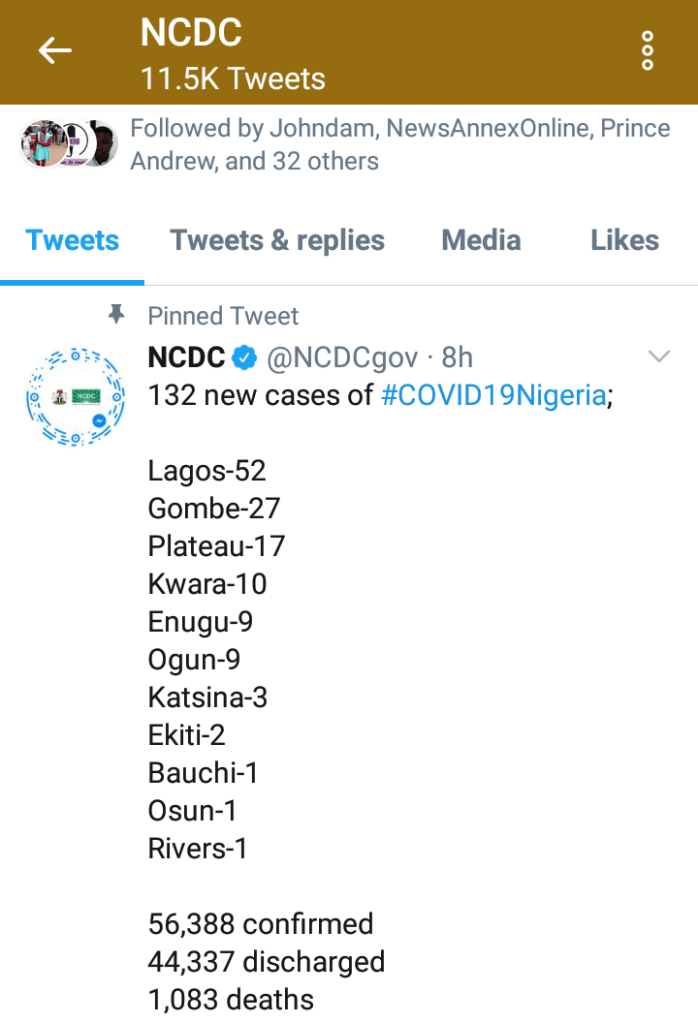This screenshot has height=1023, width=698.
Task: Open tweet by tapping "Lagos-52" line
Action: [x=207, y=471]
